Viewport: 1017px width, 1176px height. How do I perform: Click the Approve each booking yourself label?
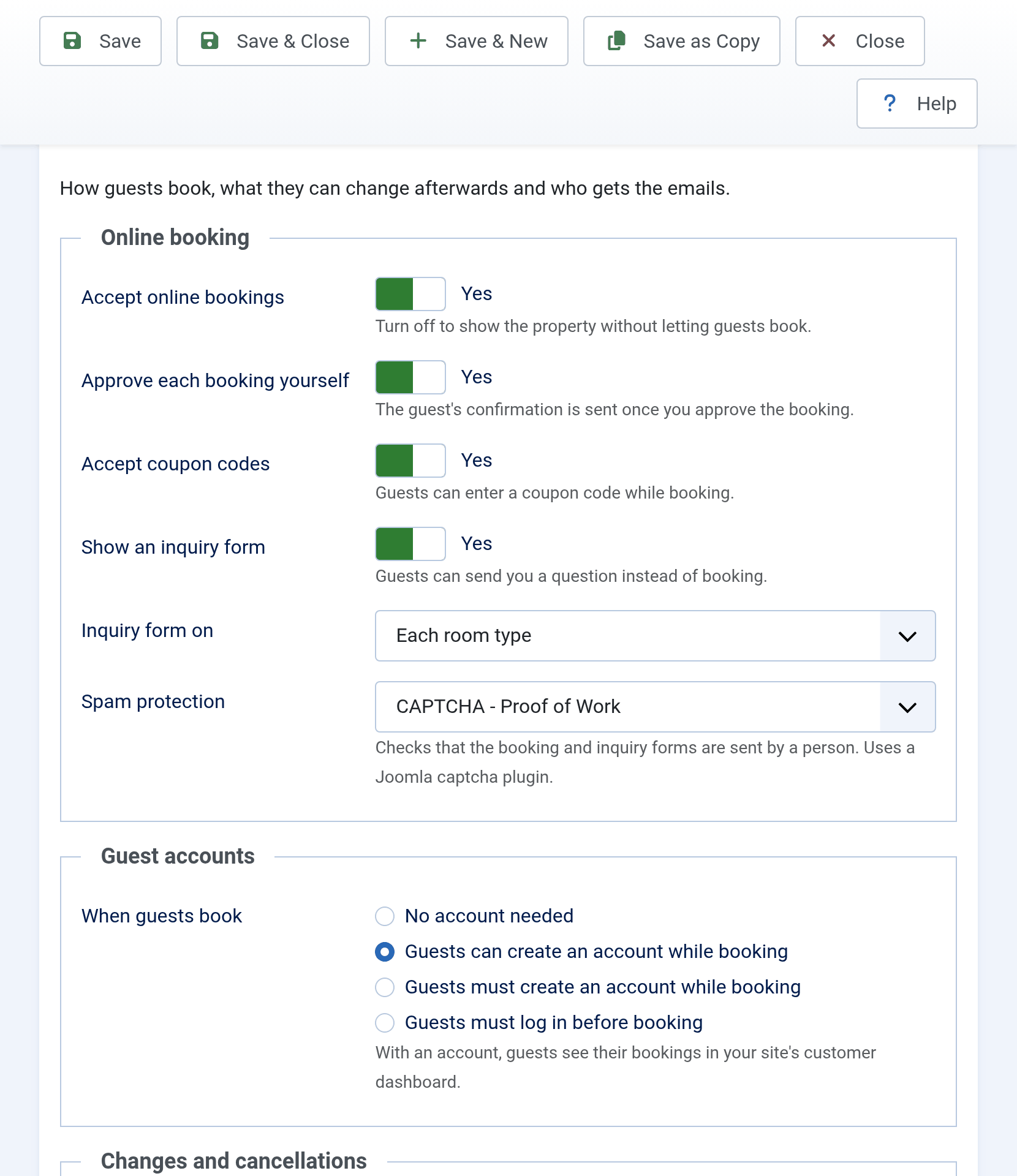(216, 380)
